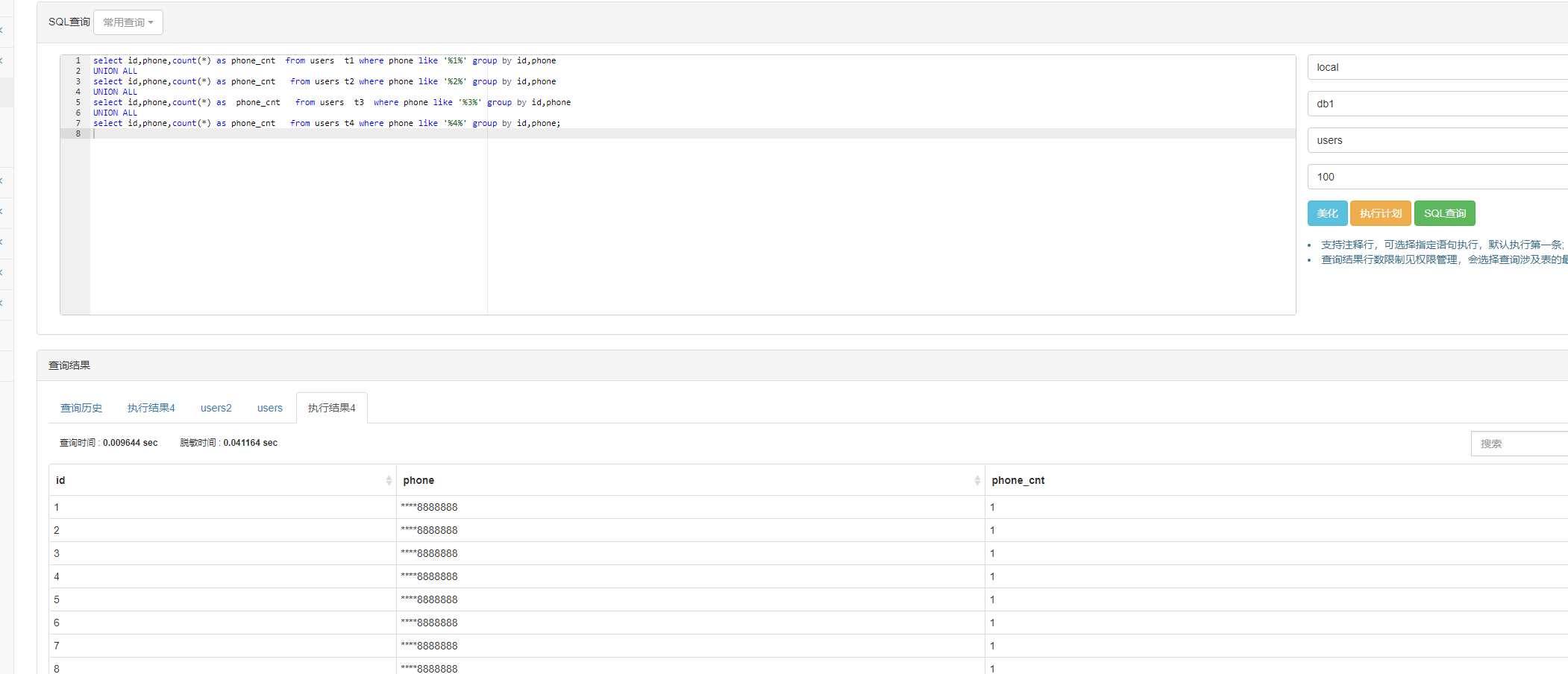1568x674 pixels.
Task: Click editor line 3 with '%2%' query
Action: (324, 81)
